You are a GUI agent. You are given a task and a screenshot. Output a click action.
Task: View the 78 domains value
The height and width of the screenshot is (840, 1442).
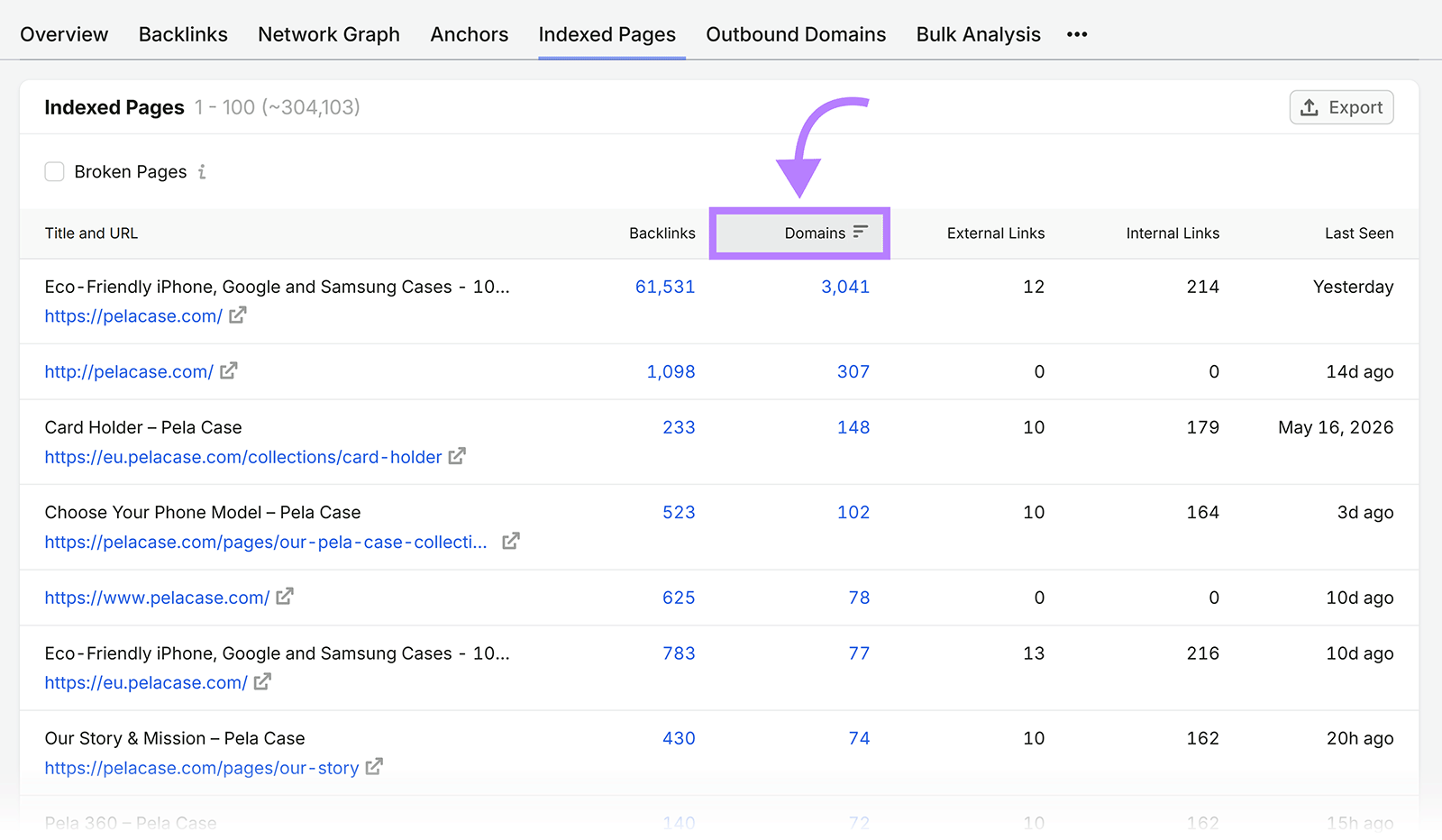[859, 598]
